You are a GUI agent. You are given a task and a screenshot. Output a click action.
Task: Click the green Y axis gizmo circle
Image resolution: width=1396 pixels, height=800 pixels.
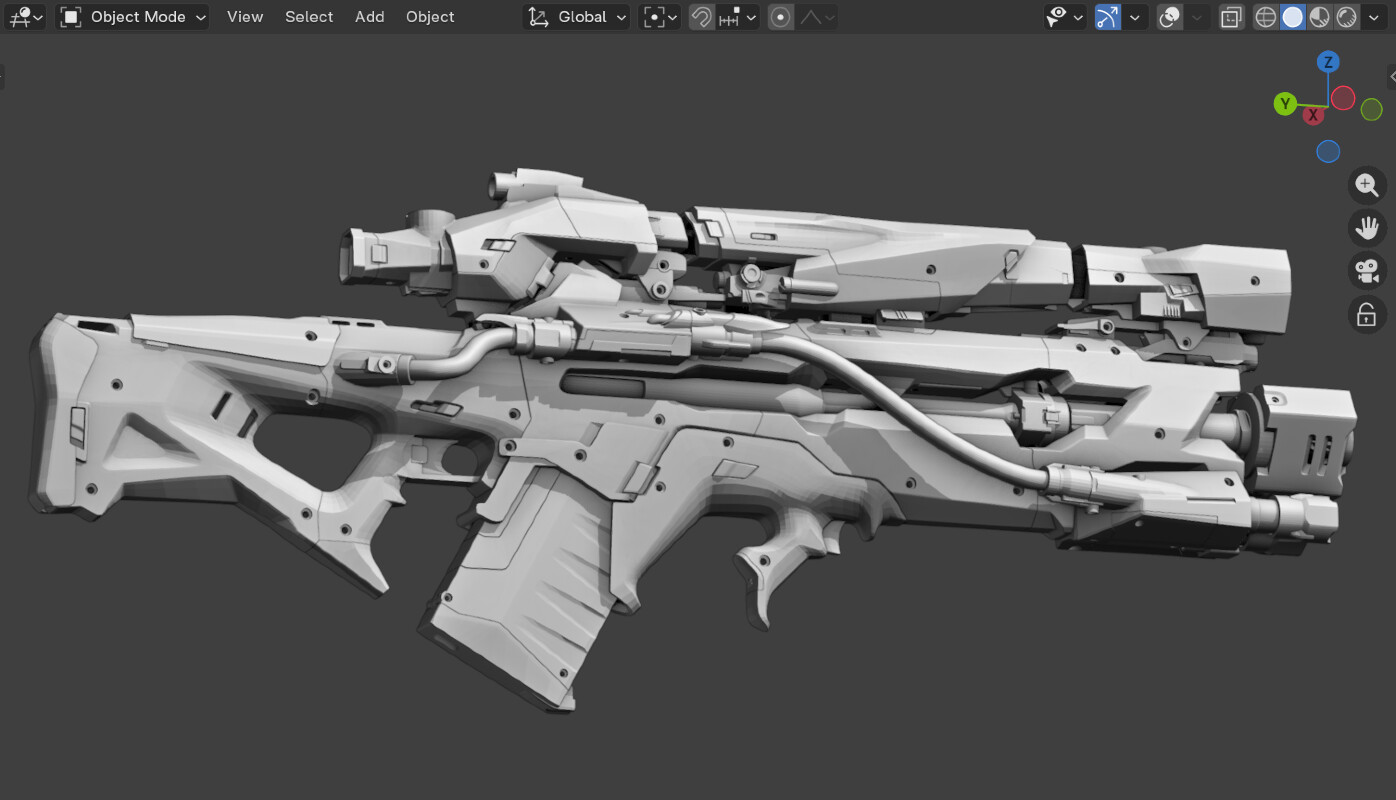pyautogui.click(x=1285, y=104)
